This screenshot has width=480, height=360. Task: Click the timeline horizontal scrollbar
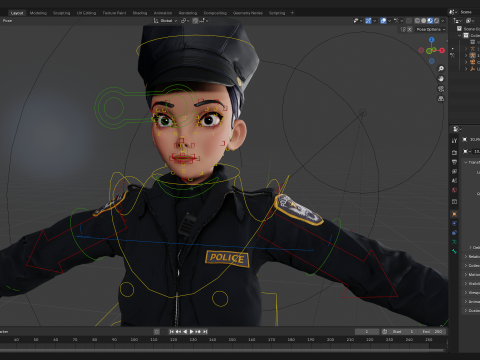click(222, 350)
